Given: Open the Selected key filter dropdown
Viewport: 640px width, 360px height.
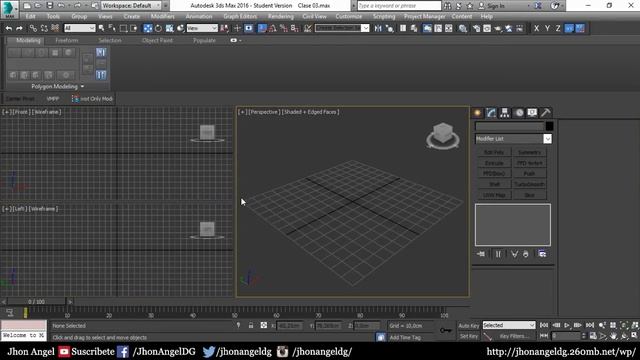Looking at the screenshot, I should tap(509, 325).
